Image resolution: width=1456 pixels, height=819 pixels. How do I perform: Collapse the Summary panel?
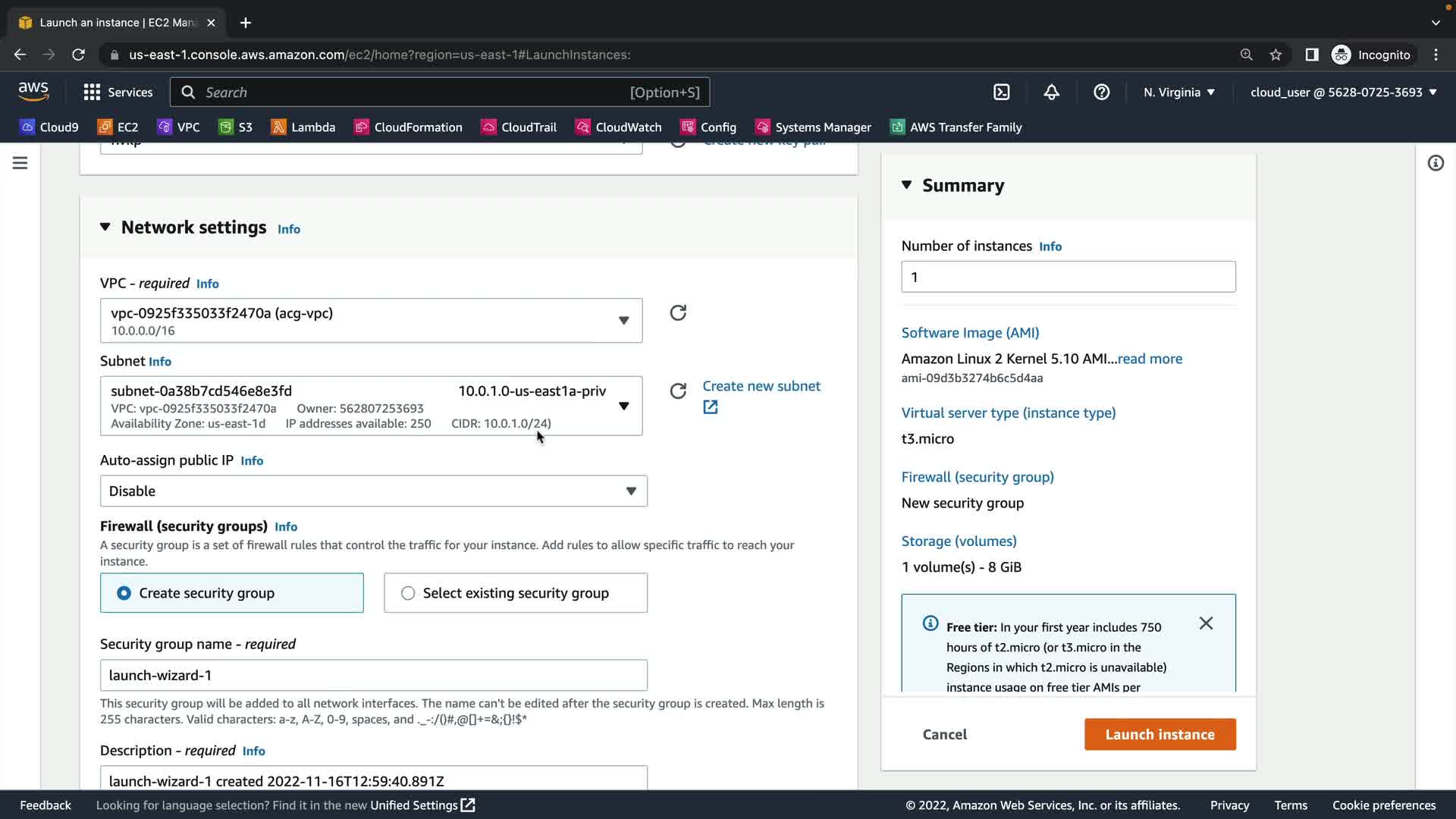click(x=906, y=185)
